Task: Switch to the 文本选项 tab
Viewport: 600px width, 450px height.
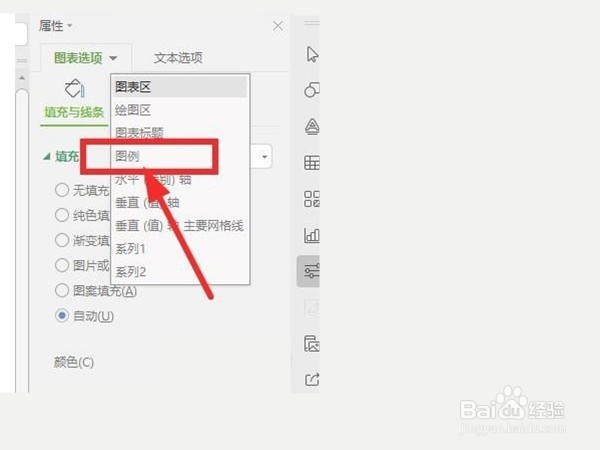Action: (178, 58)
